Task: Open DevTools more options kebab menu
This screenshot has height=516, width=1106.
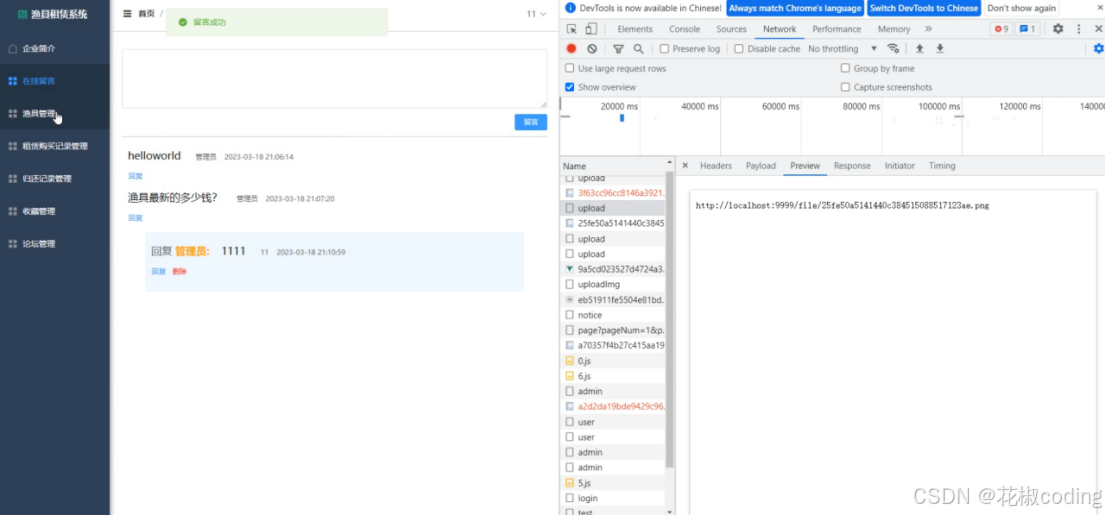Action: [x=1078, y=29]
